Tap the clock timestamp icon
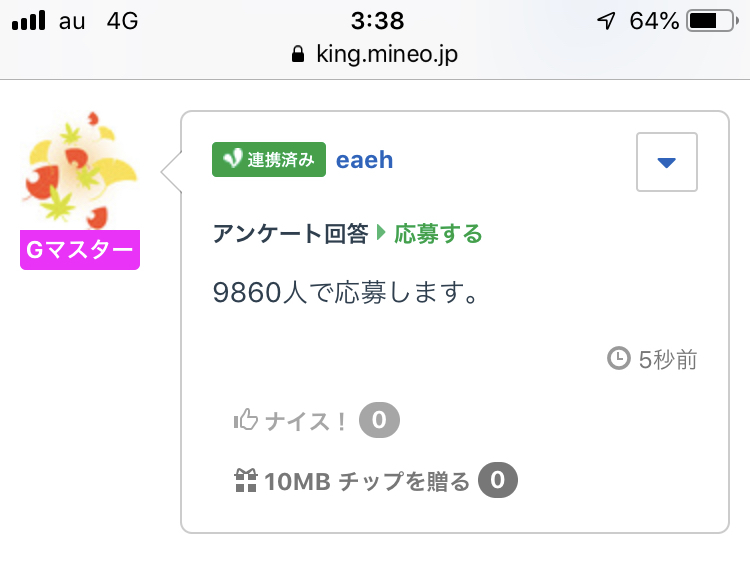 619,358
